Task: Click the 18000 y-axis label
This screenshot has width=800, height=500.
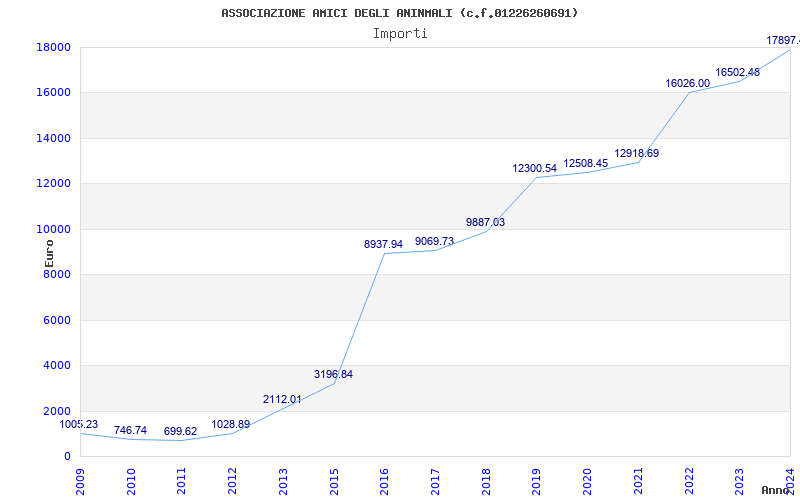Action: (x=53, y=47)
